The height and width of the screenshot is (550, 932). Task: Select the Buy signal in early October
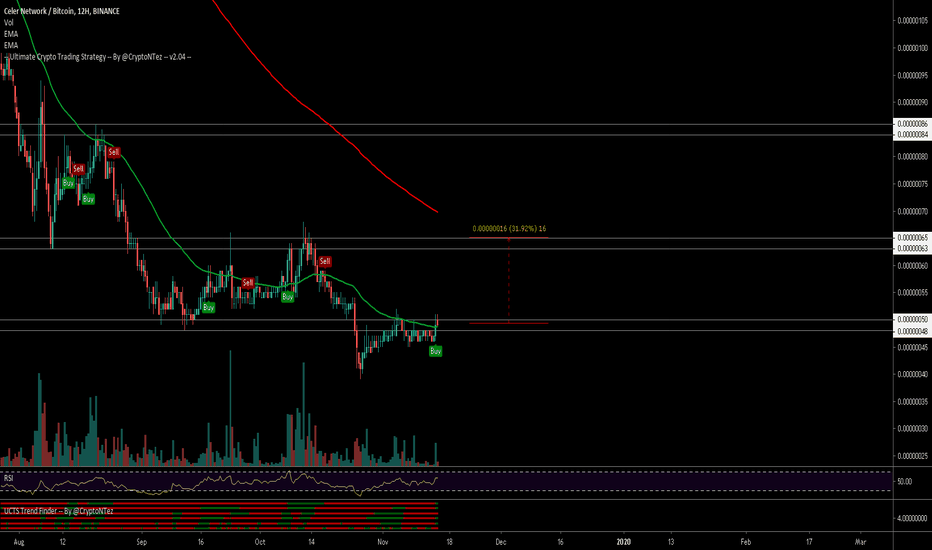288,297
